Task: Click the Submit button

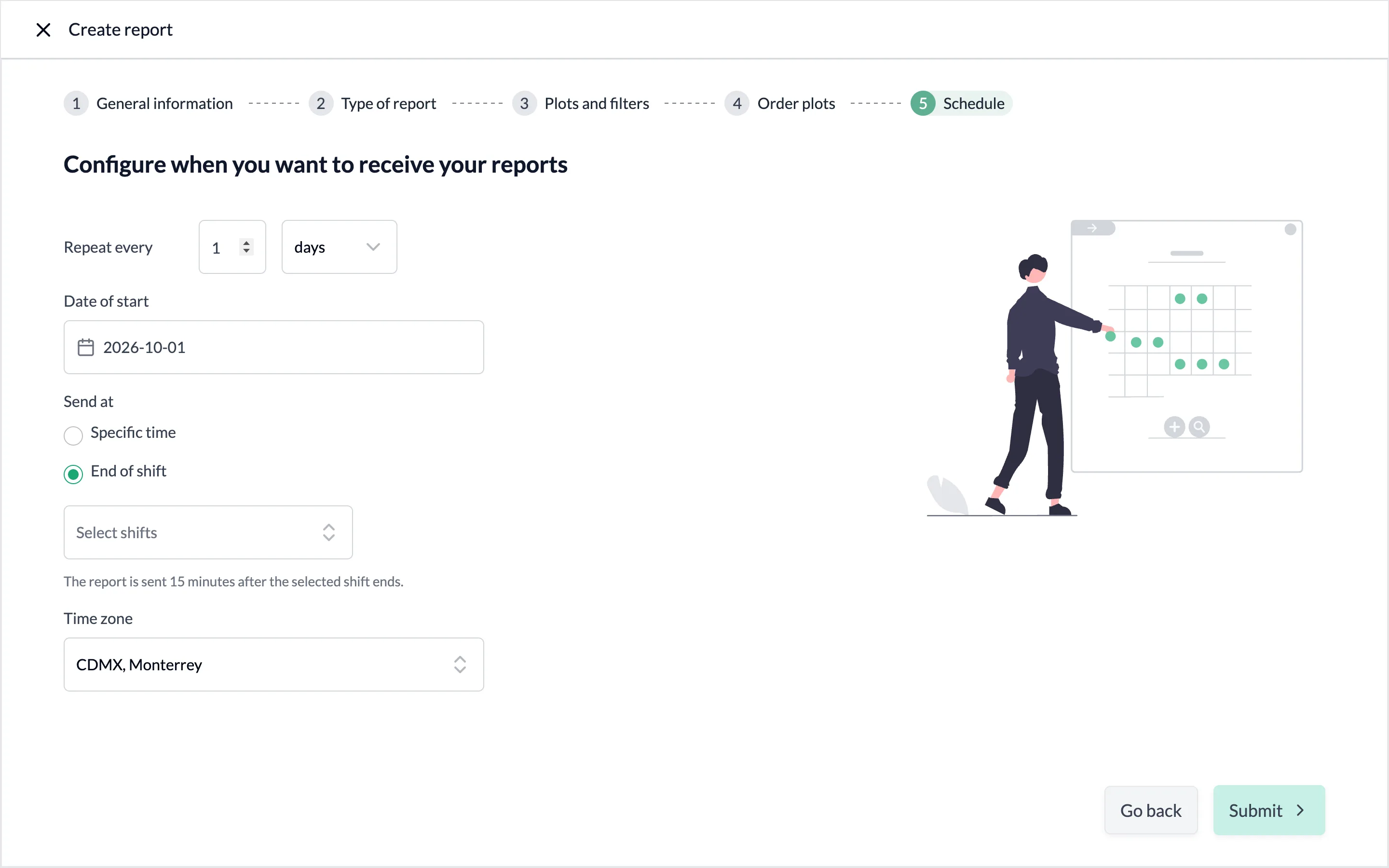Action: [1268, 810]
